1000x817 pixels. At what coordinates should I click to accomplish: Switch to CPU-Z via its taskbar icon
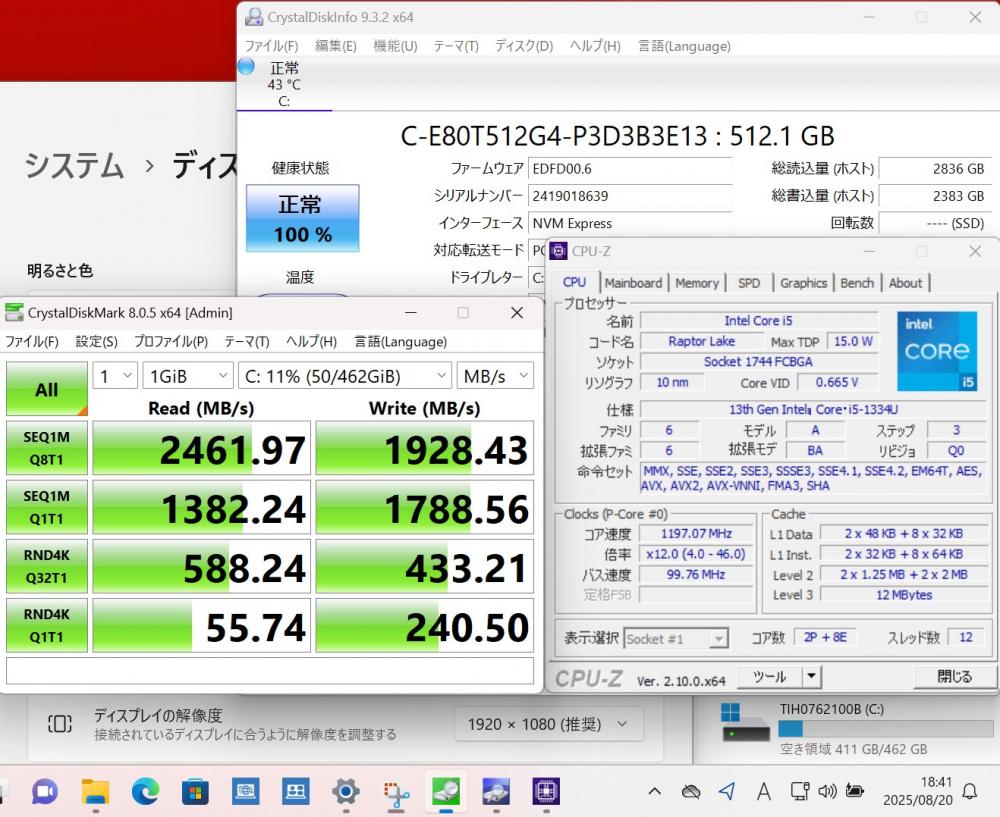546,792
